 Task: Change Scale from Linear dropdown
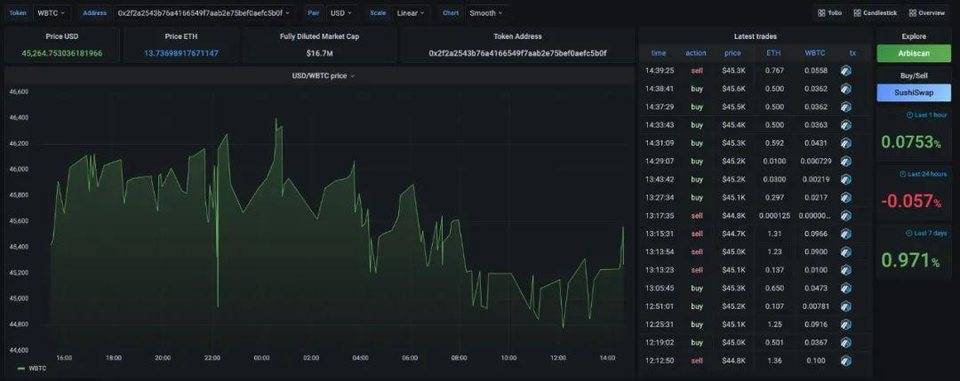[x=410, y=13]
